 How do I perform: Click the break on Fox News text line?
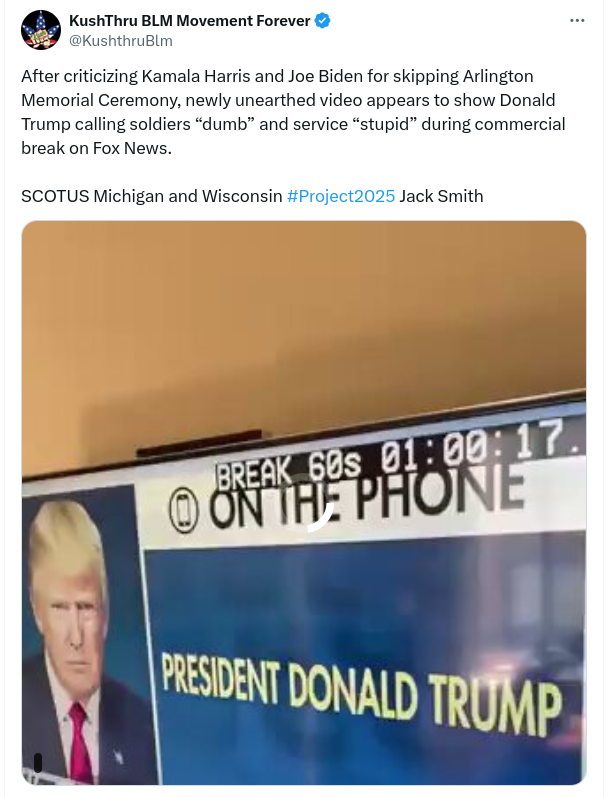point(97,148)
